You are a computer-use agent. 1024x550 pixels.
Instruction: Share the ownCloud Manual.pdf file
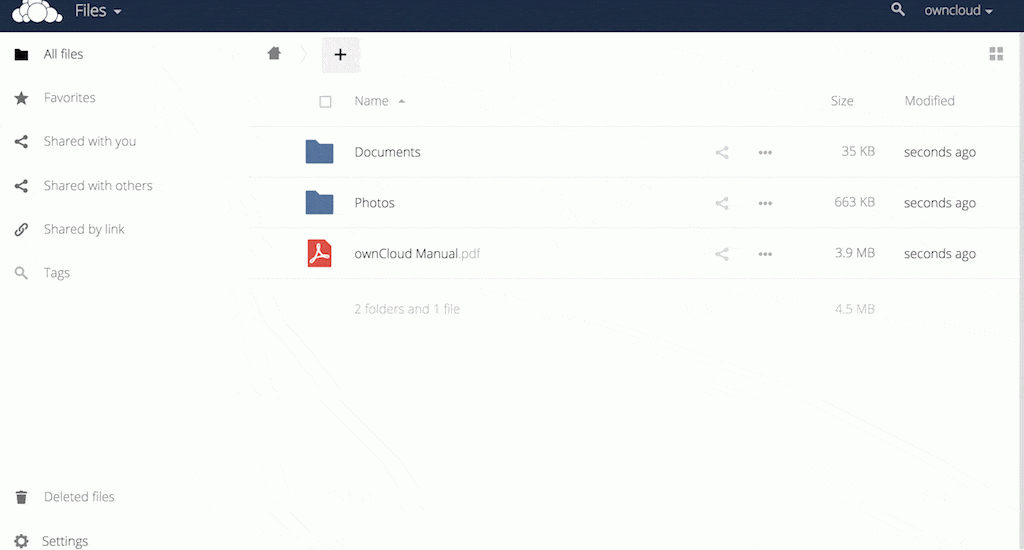722,254
